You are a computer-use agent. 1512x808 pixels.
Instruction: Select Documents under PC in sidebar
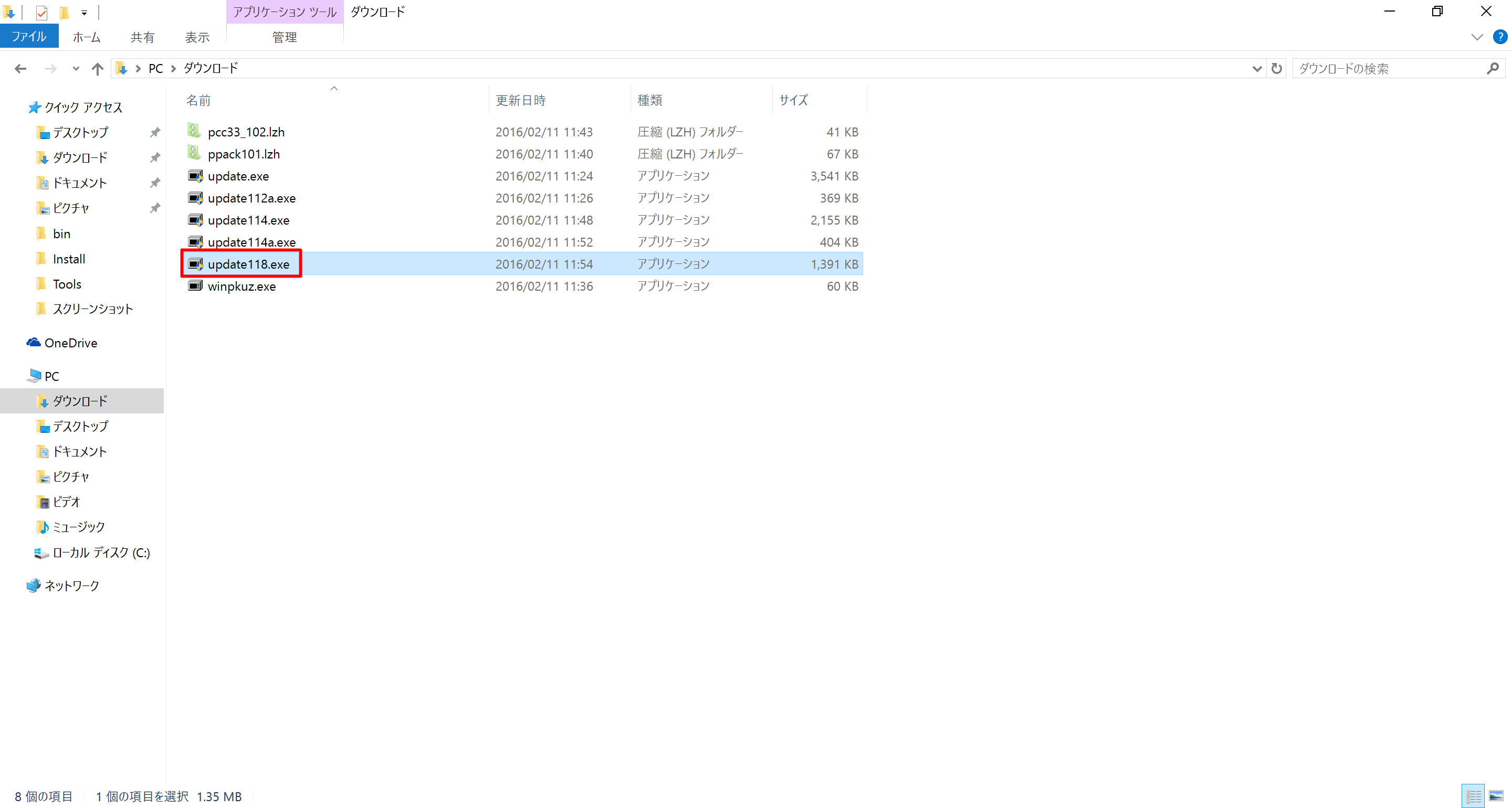(80, 451)
